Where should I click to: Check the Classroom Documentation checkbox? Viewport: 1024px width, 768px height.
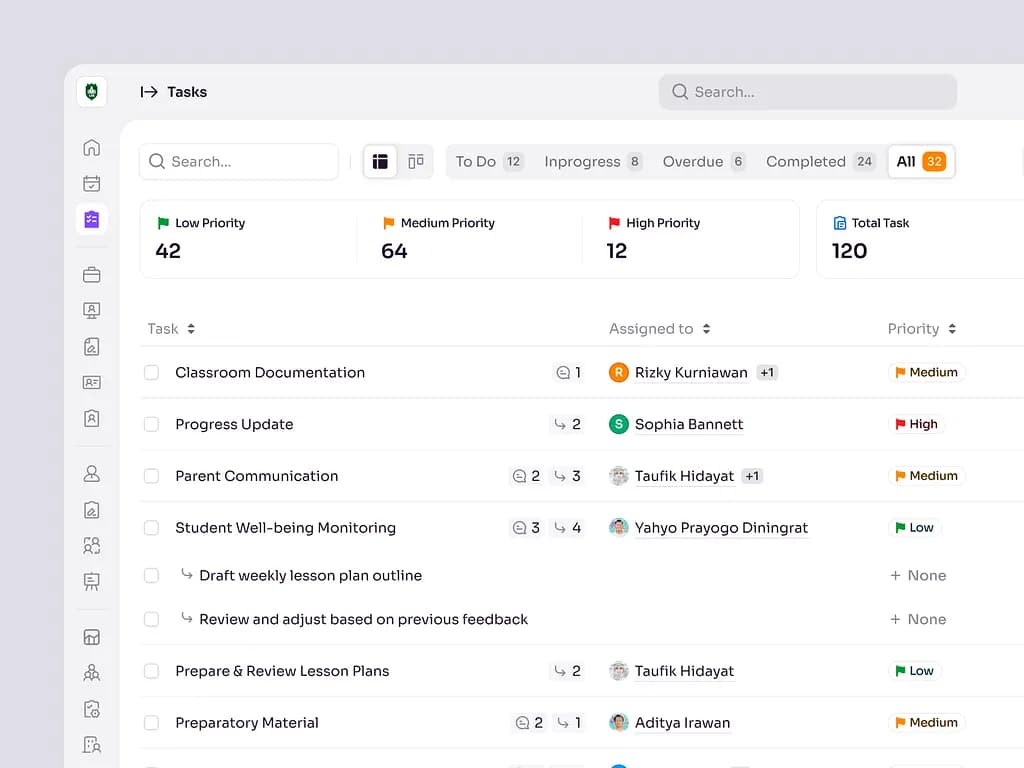pos(152,372)
